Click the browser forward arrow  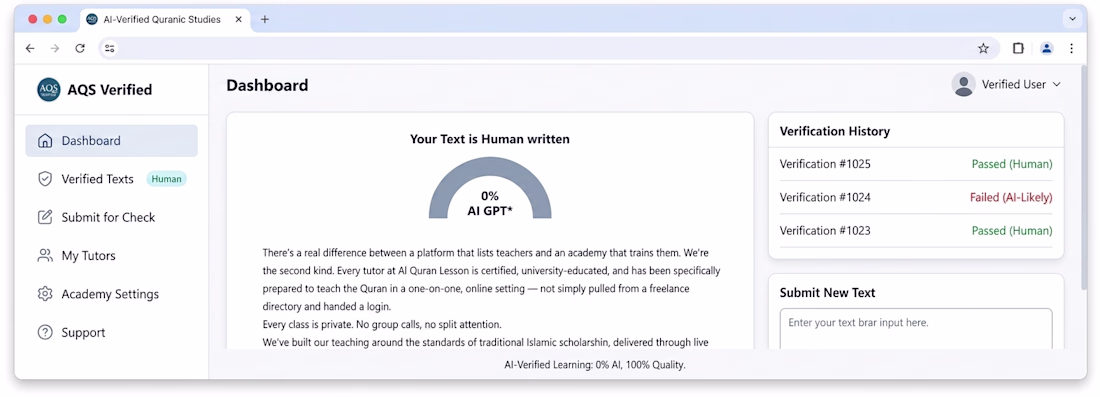point(55,48)
